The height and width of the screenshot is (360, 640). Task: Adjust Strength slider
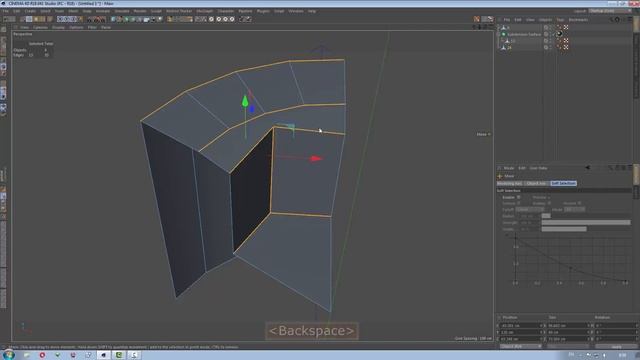click(x=586, y=222)
